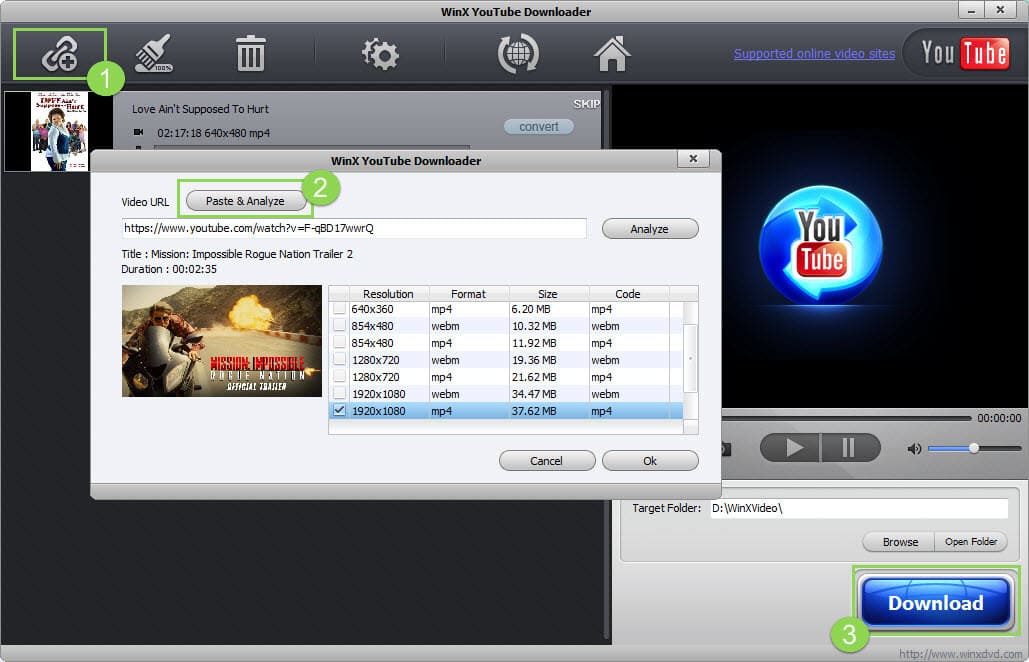Image resolution: width=1029 pixels, height=662 pixels.
Task: Check the 640x360 mp4 checkbox
Action: (x=339, y=308)
